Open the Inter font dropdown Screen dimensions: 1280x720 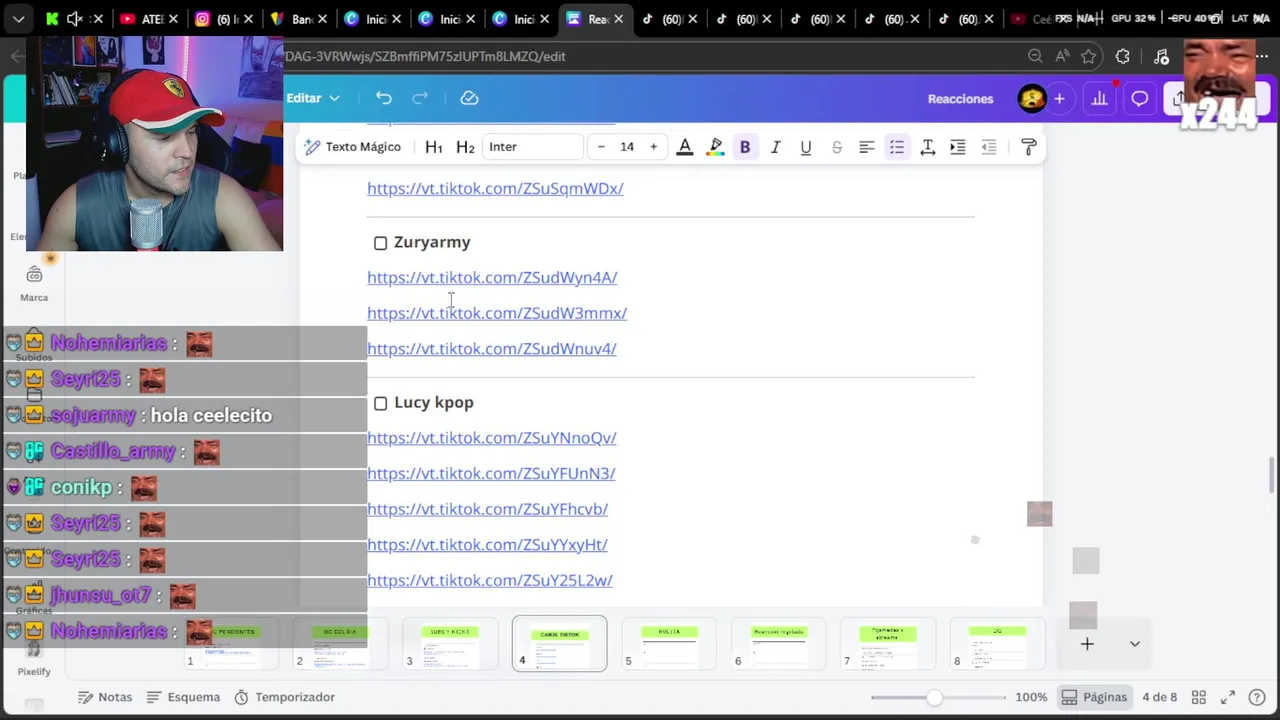click(532, 147)
